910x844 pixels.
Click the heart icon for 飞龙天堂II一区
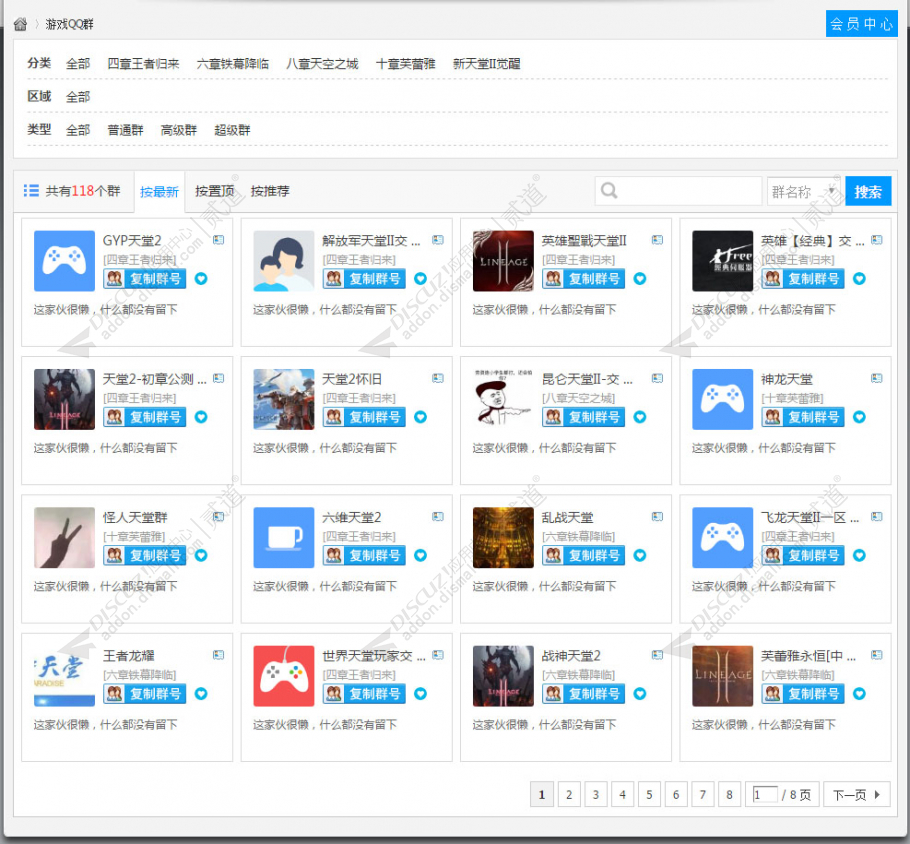[x=860, y=556]
